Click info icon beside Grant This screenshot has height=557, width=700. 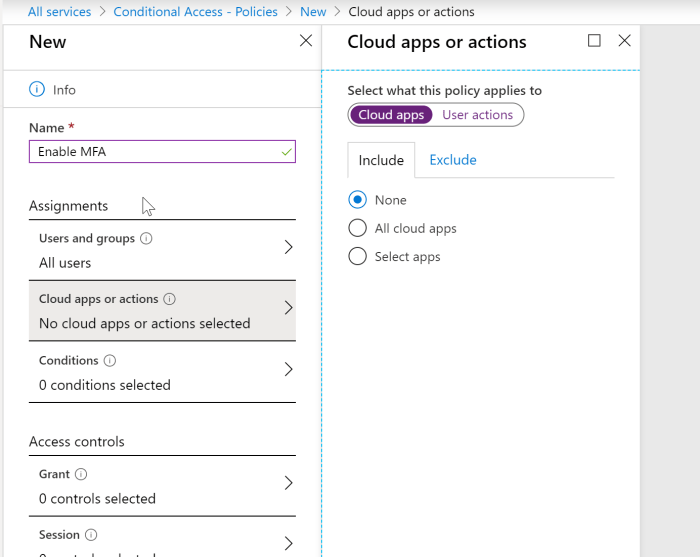tap(81, 475)
